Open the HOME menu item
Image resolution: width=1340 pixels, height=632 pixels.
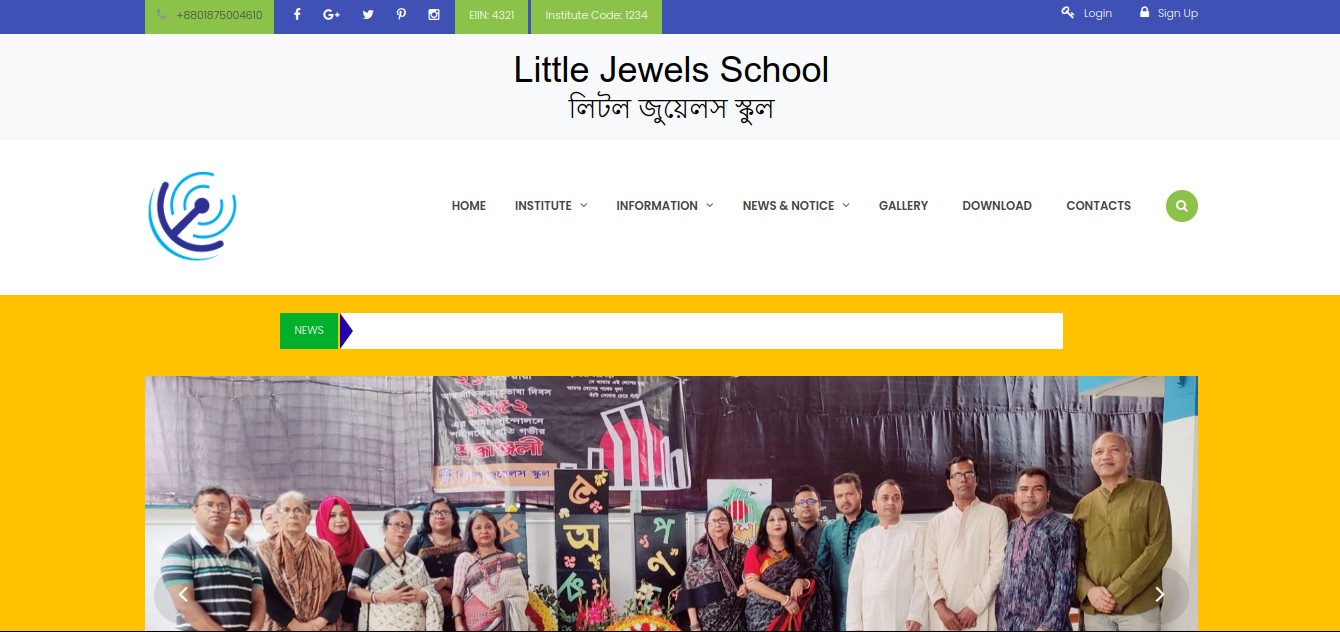pyautogui.click(x=469, y=206)
